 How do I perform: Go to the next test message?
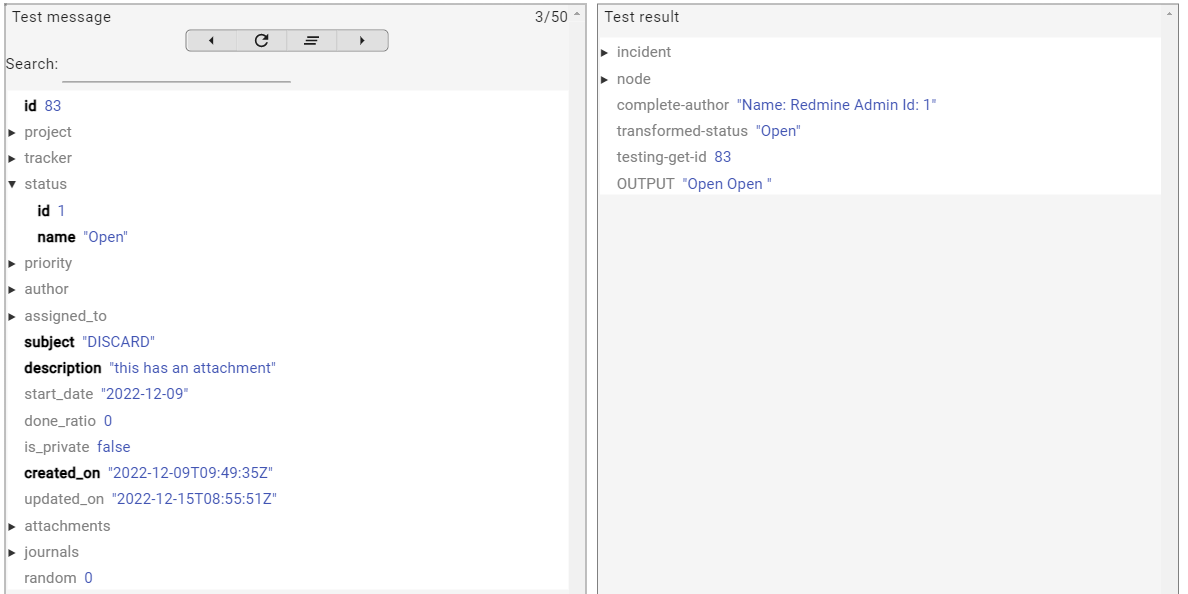362,41
